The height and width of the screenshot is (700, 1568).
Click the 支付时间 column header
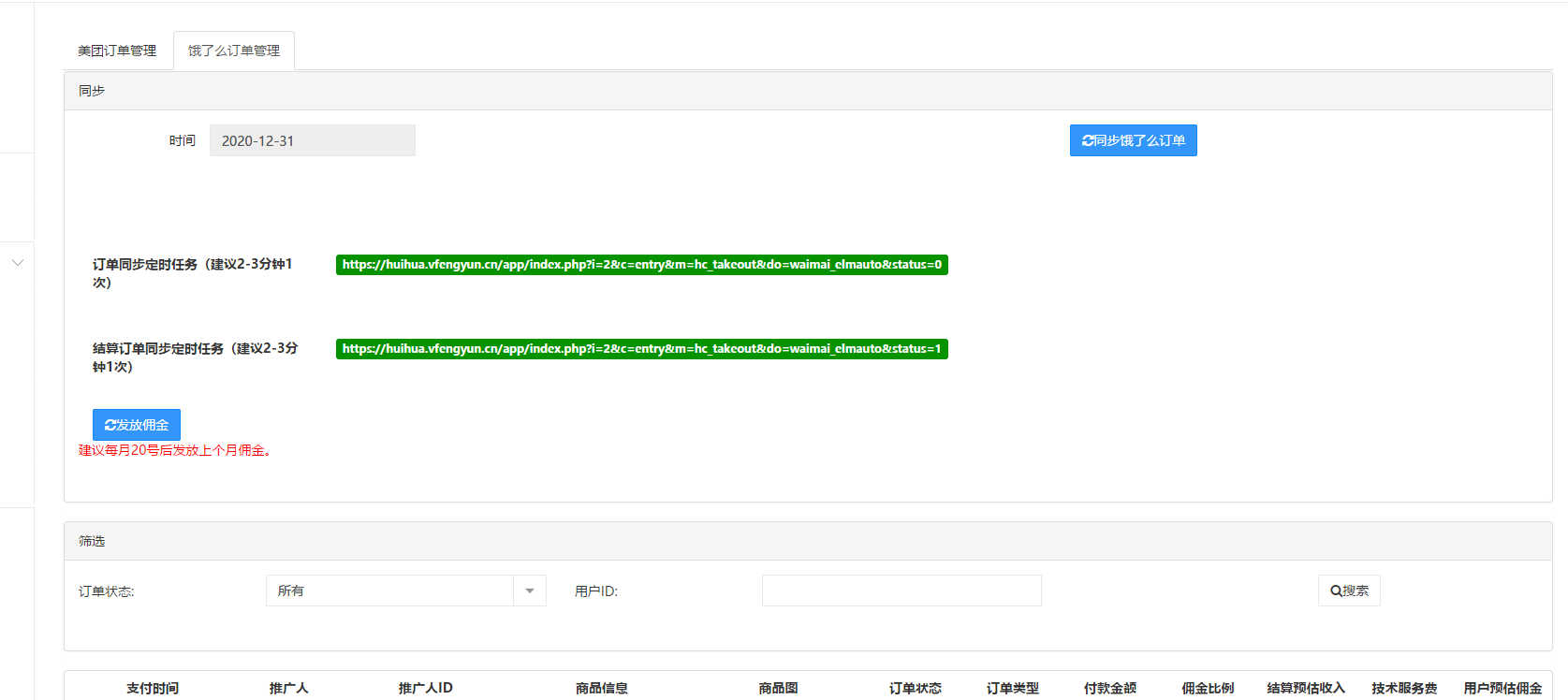(x=153, y=688)
